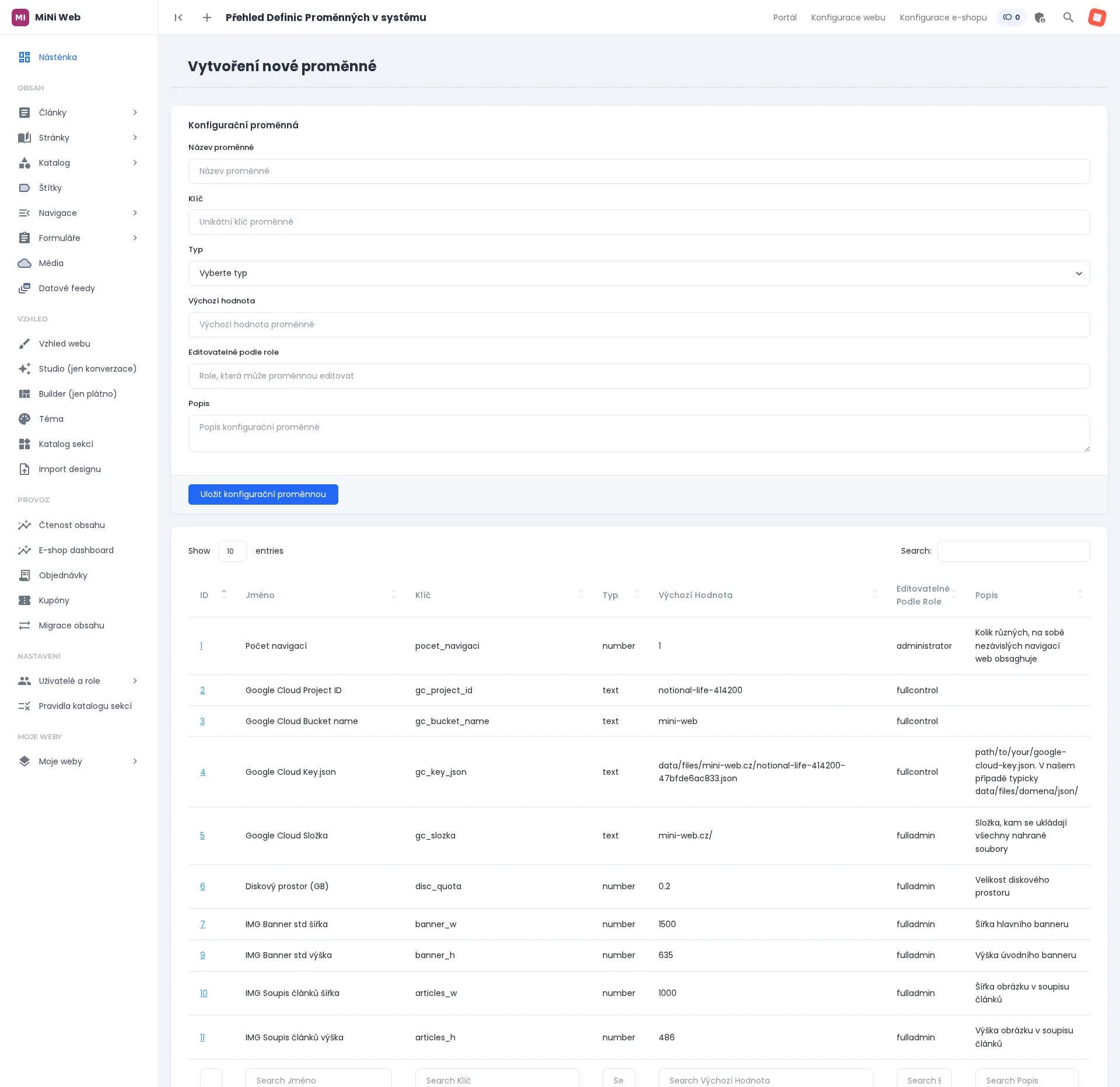The width and height of the screenshot is (1120, 1087).
Task: Click the table Search input field
Action: [x=1013, y=551]
